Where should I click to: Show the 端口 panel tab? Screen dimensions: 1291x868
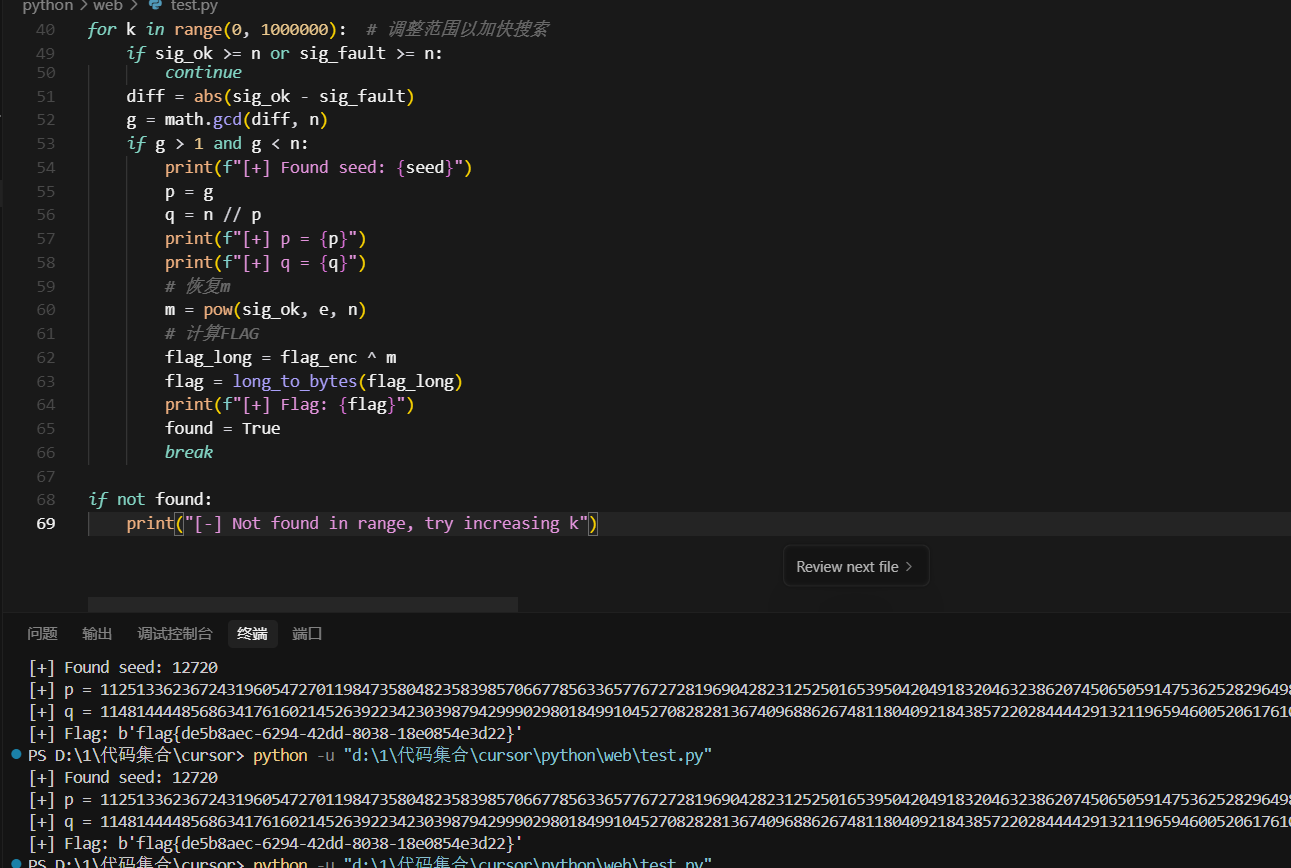[307, 634]
